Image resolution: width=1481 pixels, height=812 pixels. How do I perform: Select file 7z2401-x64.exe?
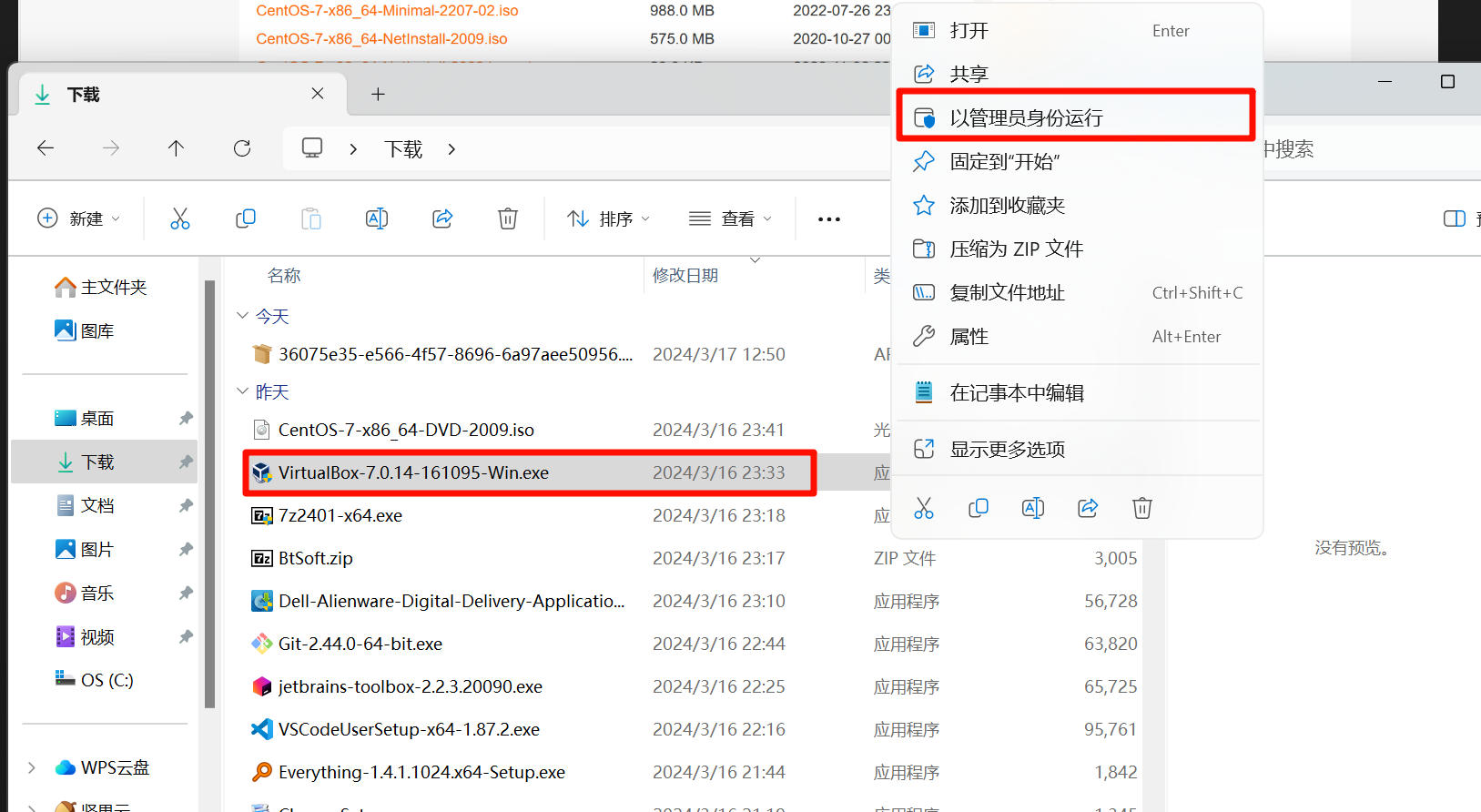(340, 515)
